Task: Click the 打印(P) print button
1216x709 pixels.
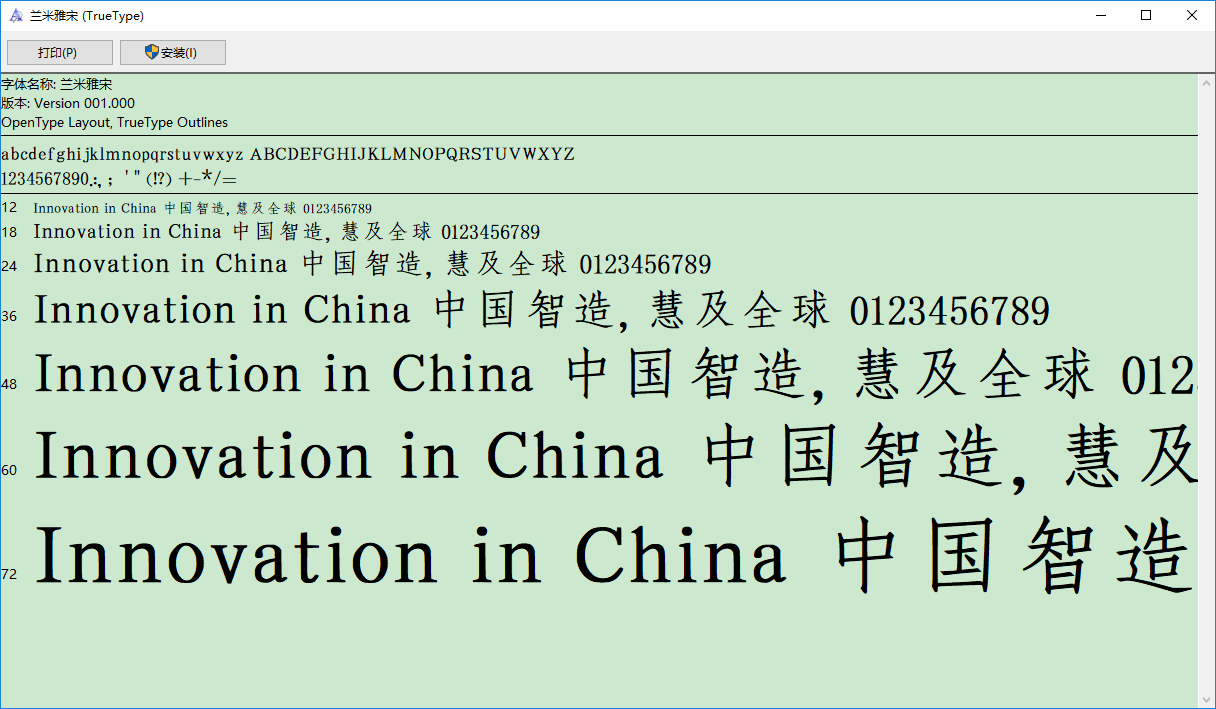Action: (x=61, y=51)
